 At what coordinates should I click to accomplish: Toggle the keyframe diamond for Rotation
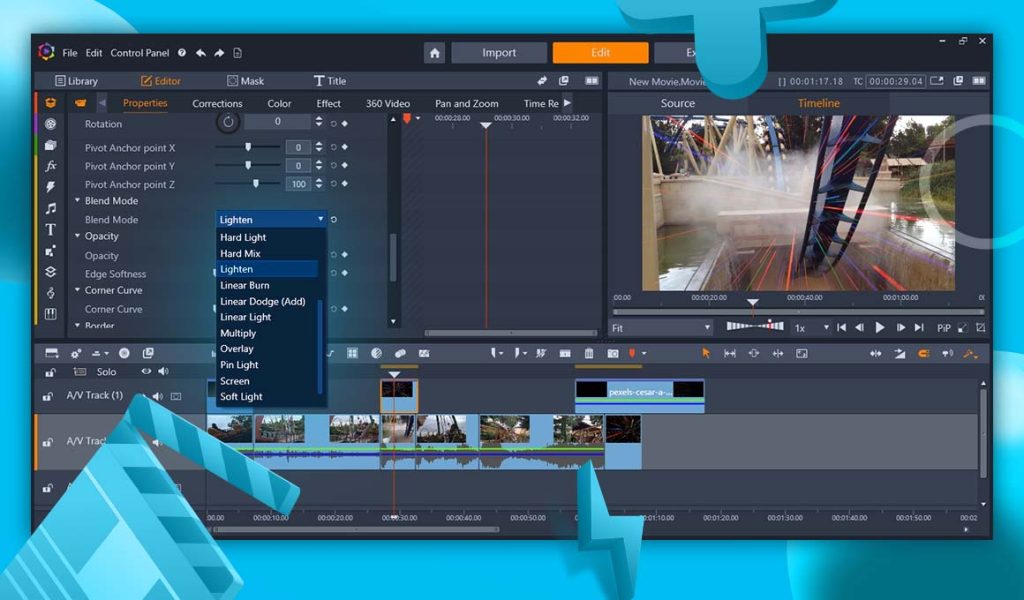tap(345, 123)
